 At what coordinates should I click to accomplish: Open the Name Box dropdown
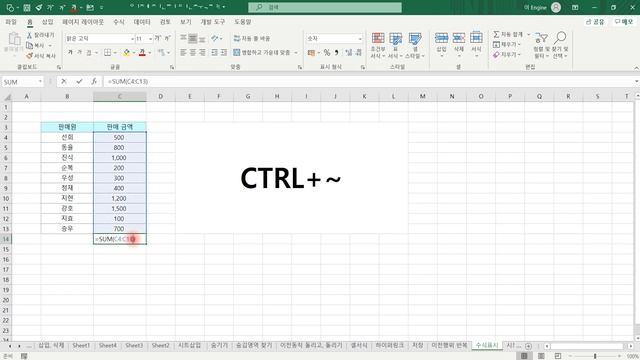point(40,82)
